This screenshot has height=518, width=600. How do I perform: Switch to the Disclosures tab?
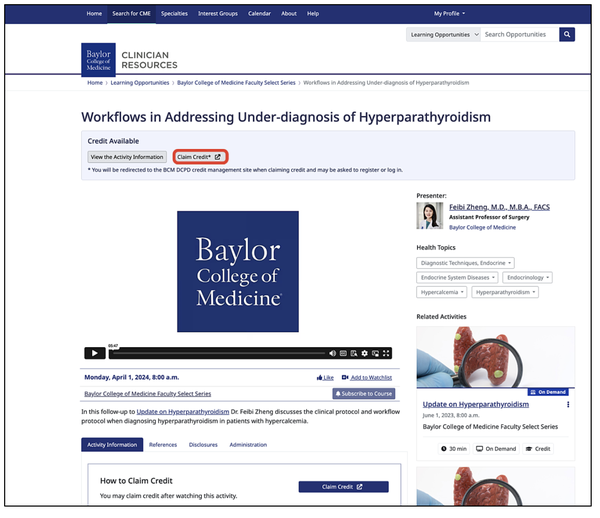coord(203,445)
